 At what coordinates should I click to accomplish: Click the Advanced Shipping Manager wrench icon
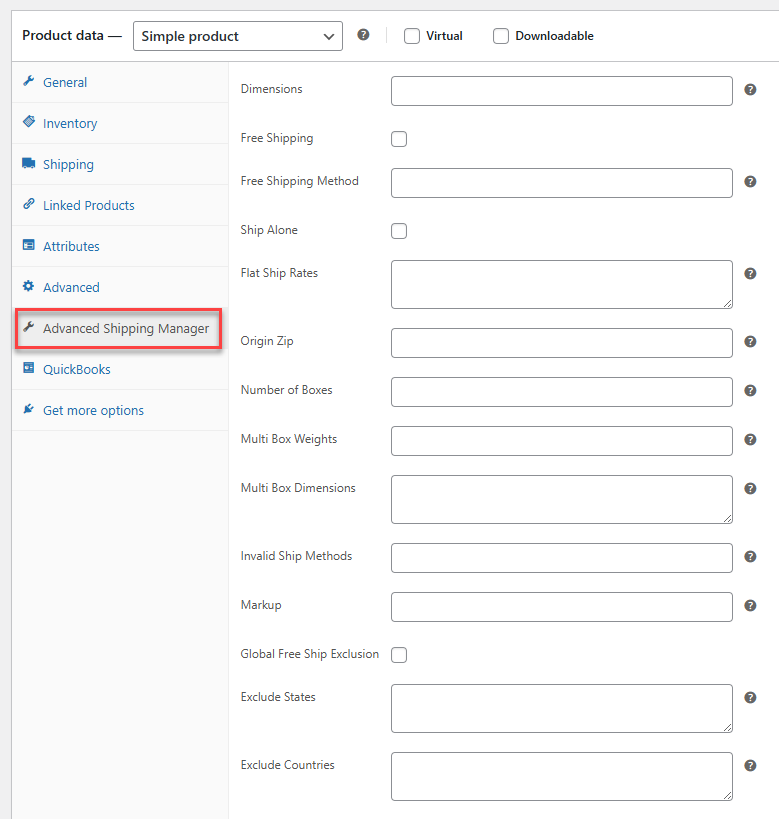[x=29, y=327]
